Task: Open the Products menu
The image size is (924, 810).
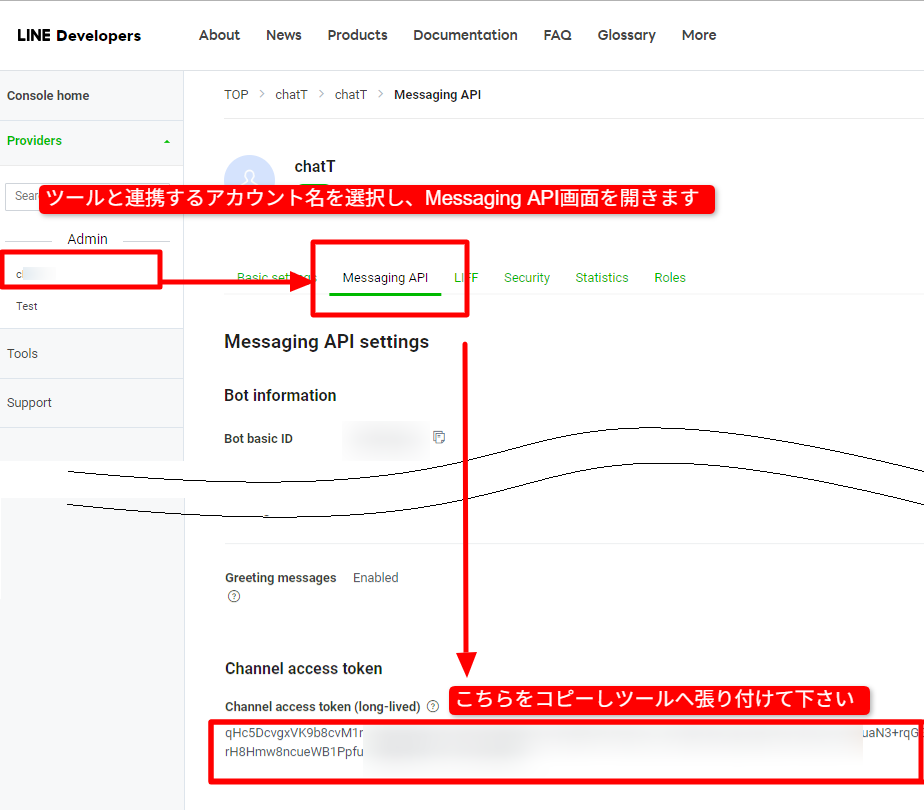Action: tap(357, 35)
